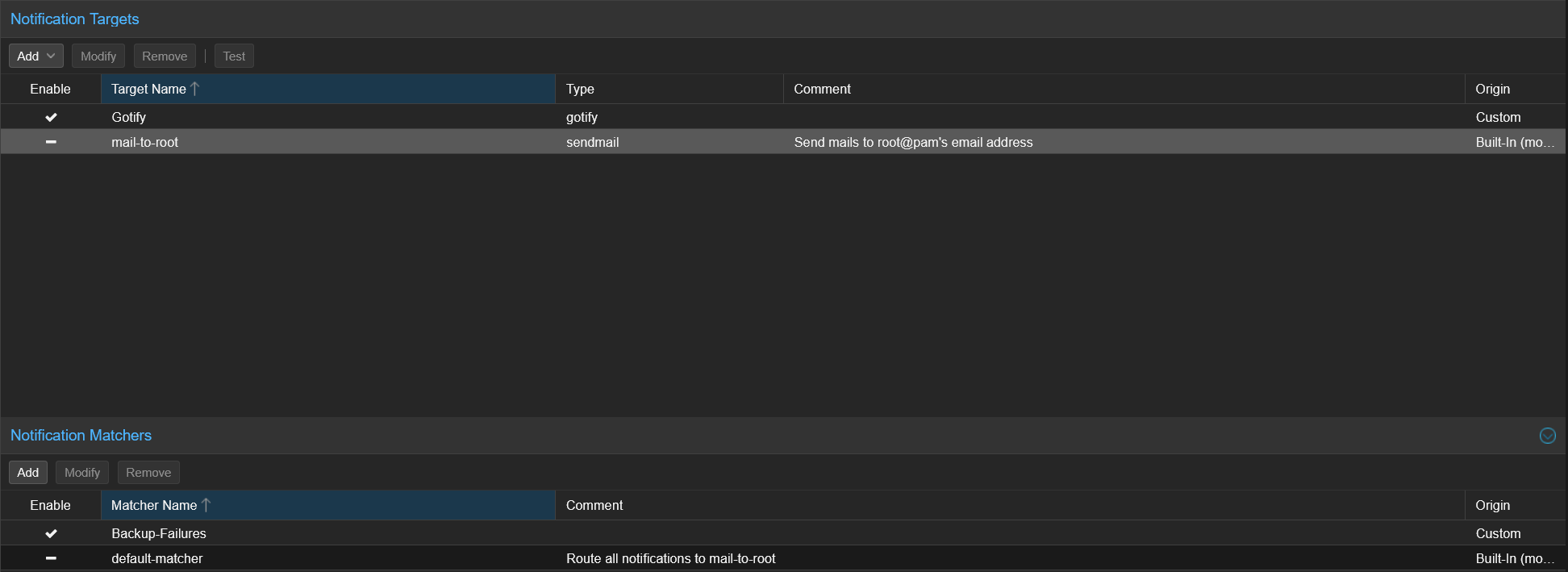Click Modify in Notification Targets toolbar

[x=98, y=56]
